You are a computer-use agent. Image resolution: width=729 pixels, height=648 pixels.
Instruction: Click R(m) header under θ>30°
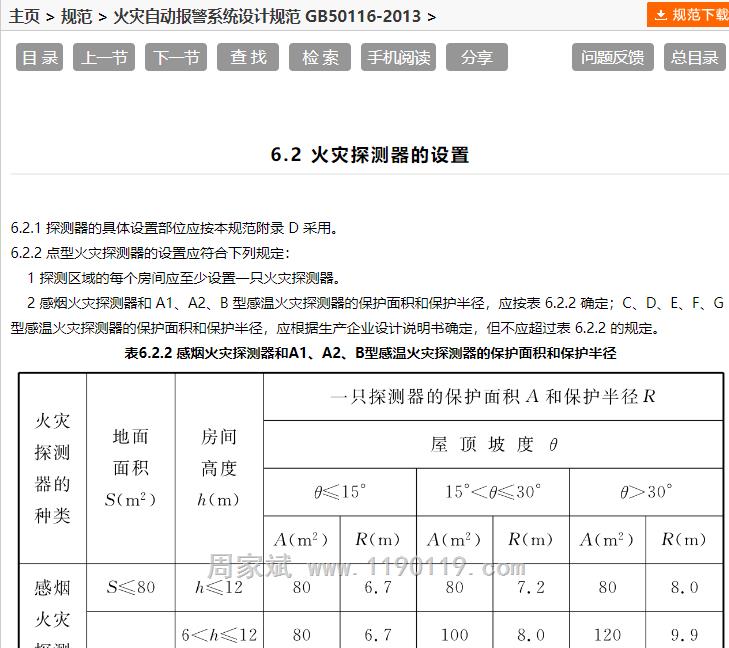tap(684, 540)
